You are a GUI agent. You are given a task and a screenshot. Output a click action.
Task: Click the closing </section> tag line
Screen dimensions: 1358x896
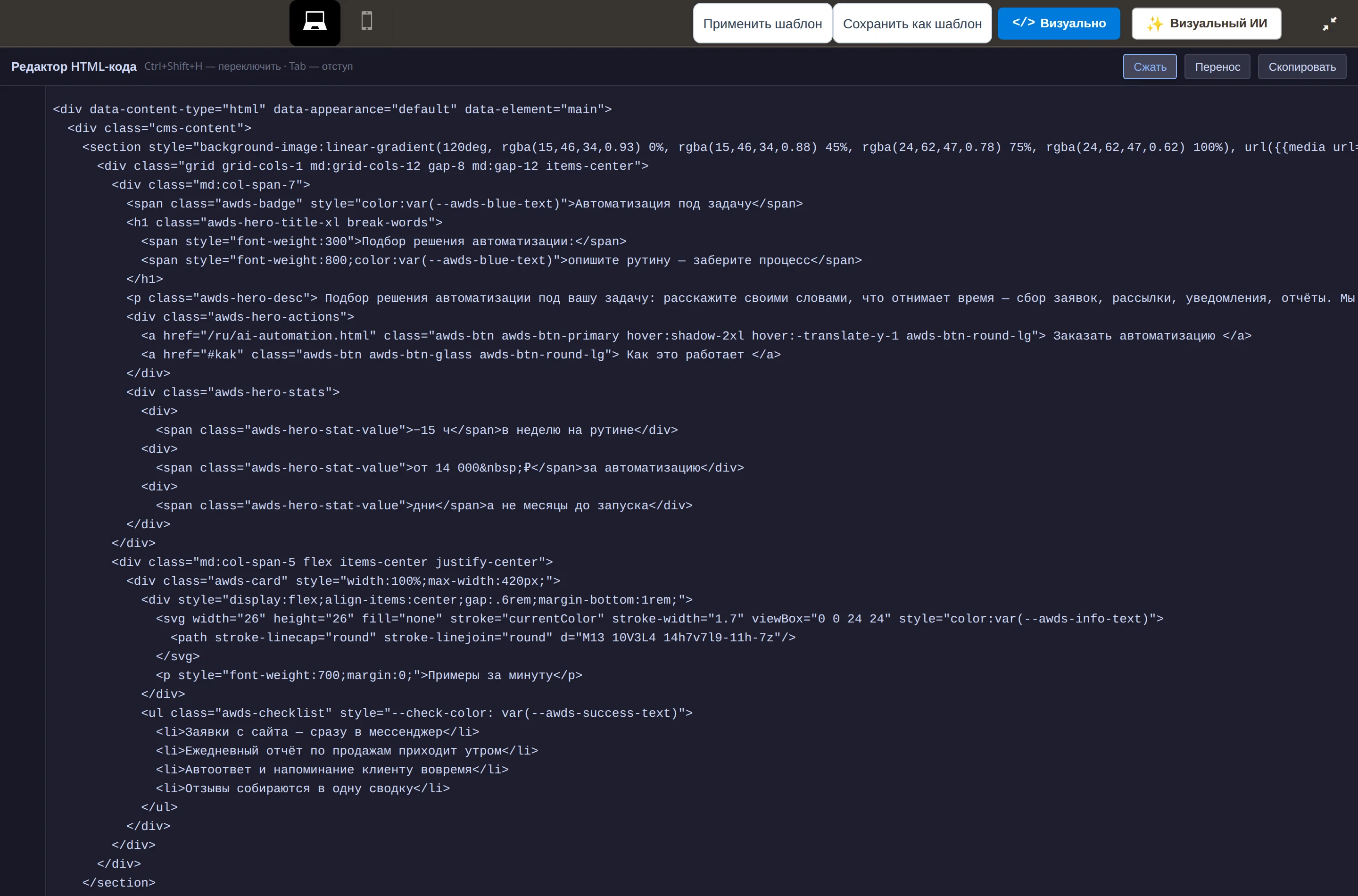(x=119, y=882)
